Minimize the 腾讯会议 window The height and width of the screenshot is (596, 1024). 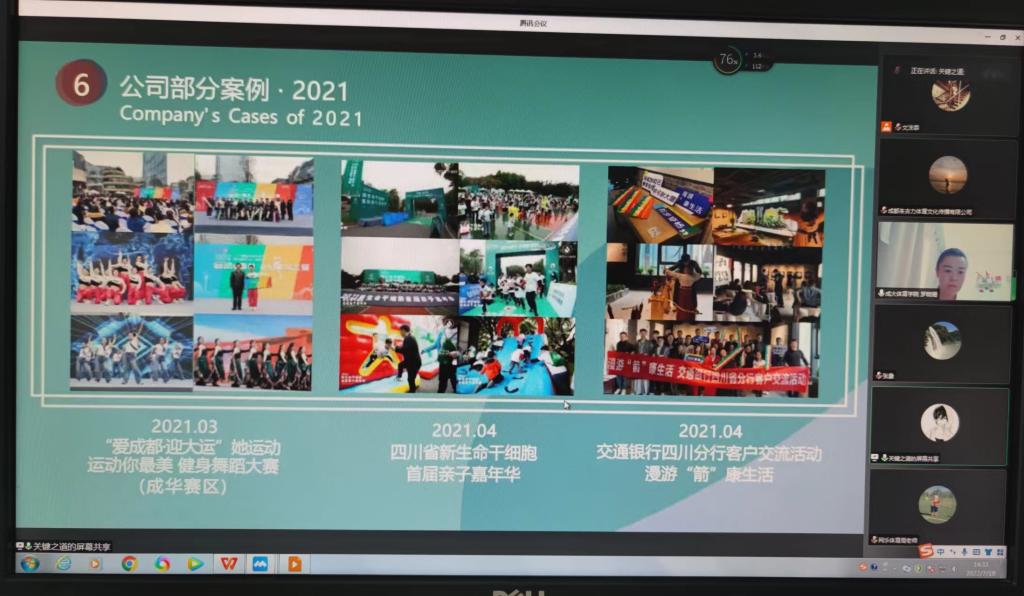pos(987,37)
